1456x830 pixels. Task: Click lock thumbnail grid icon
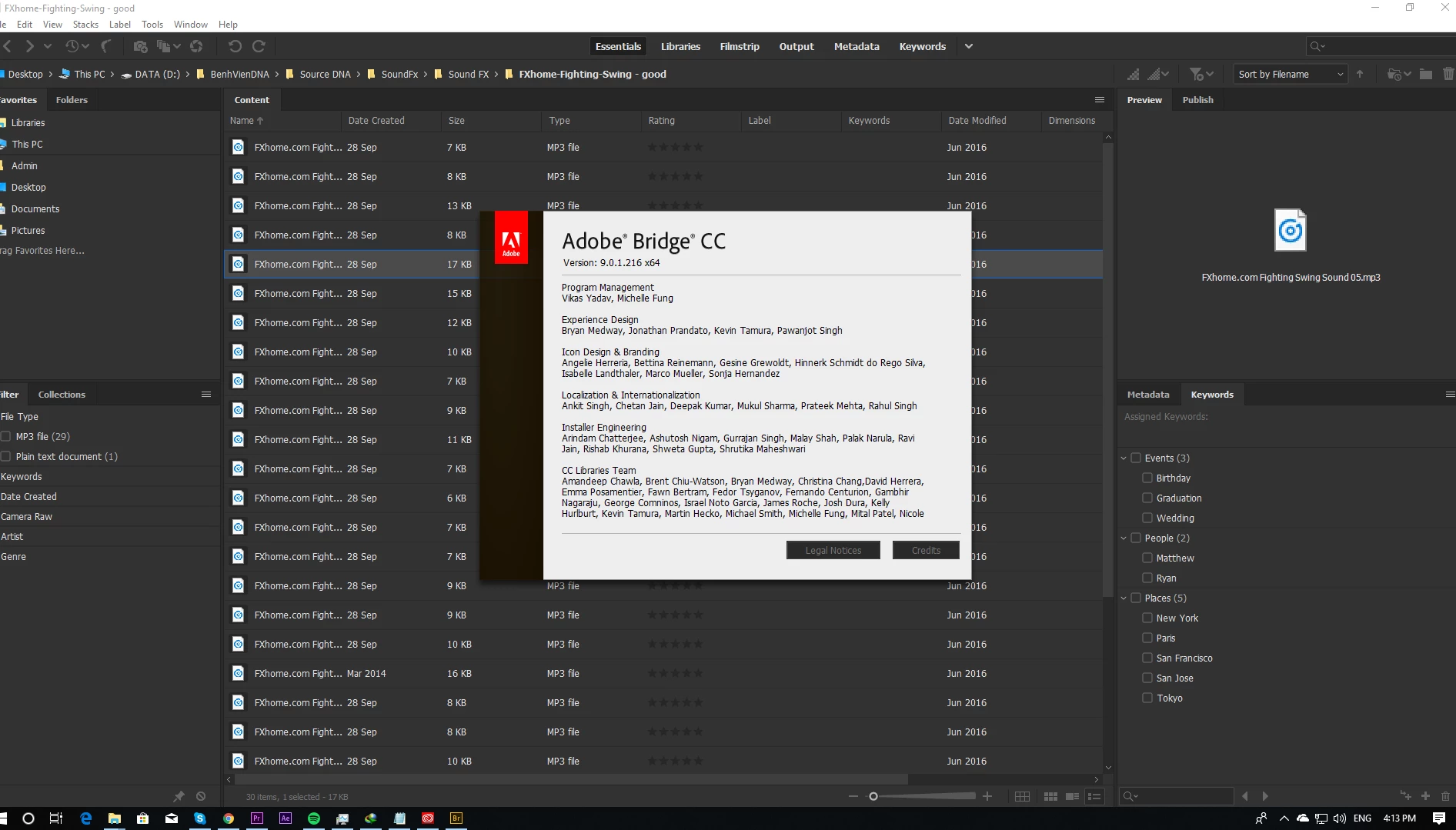click(x=1022, y=796)
